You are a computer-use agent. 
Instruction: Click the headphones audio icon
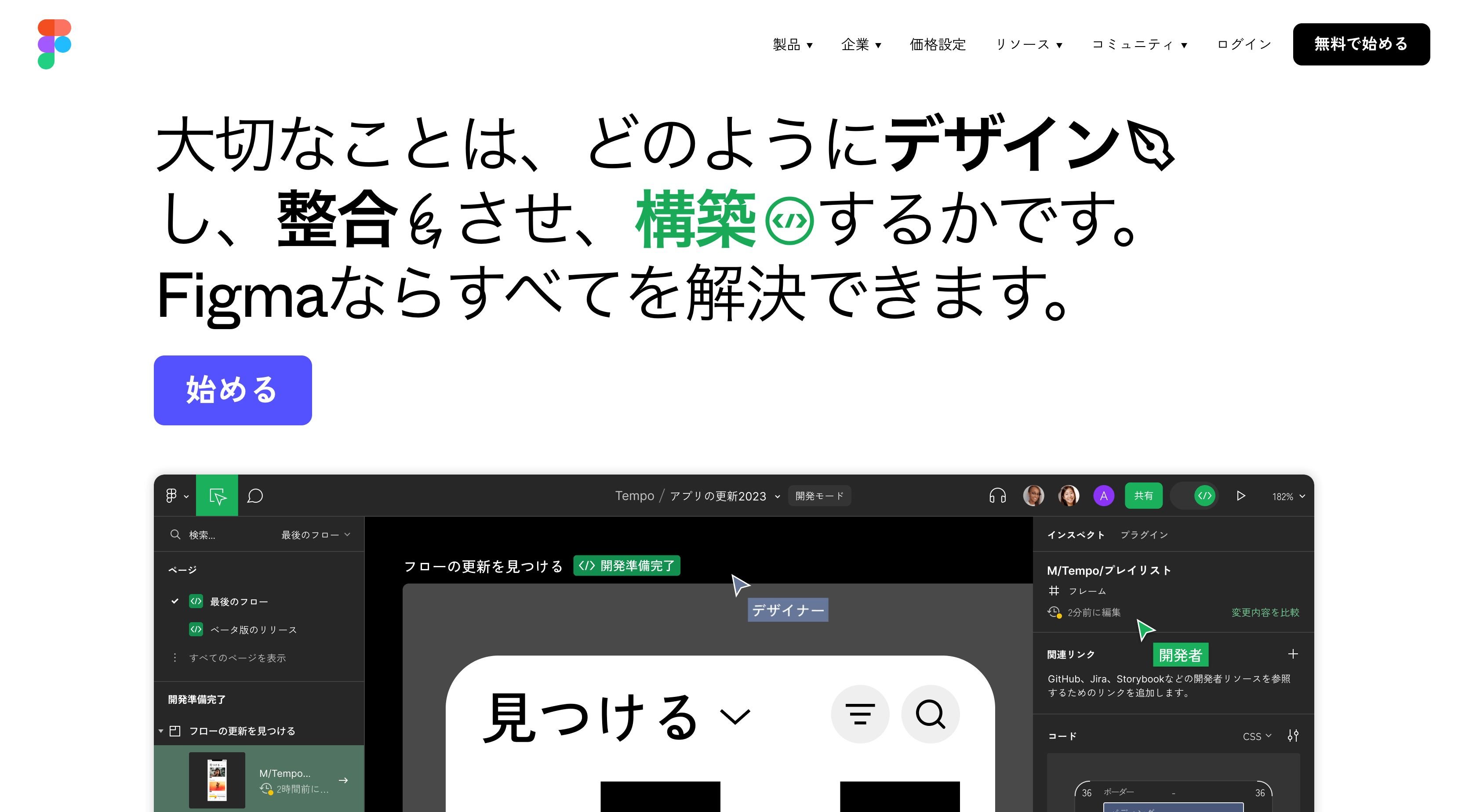997,496
